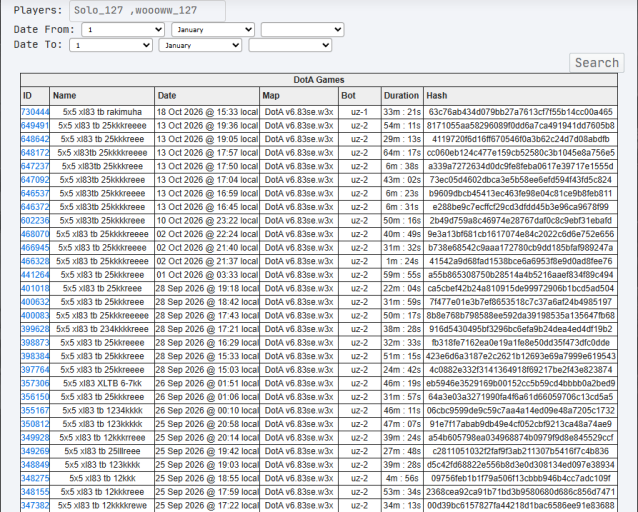638x512 pixels.
Task: Open the Date To day dropdown
Action: coord(111,45)
